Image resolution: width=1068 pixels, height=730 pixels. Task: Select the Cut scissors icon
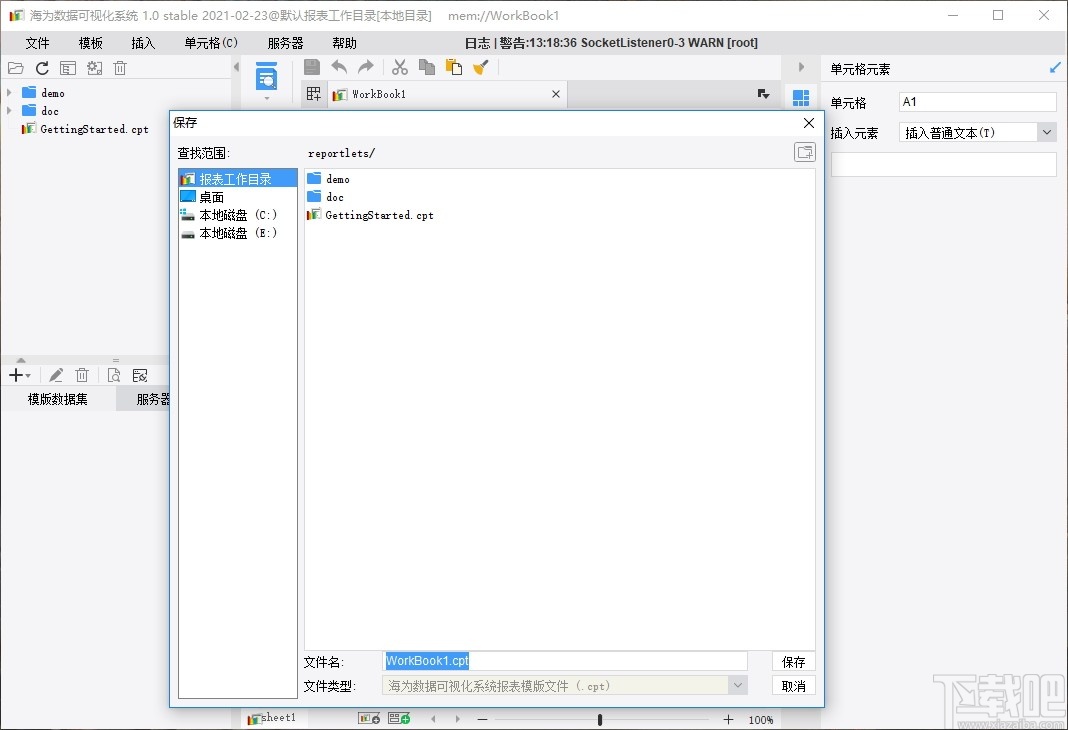tap(398, 67)
